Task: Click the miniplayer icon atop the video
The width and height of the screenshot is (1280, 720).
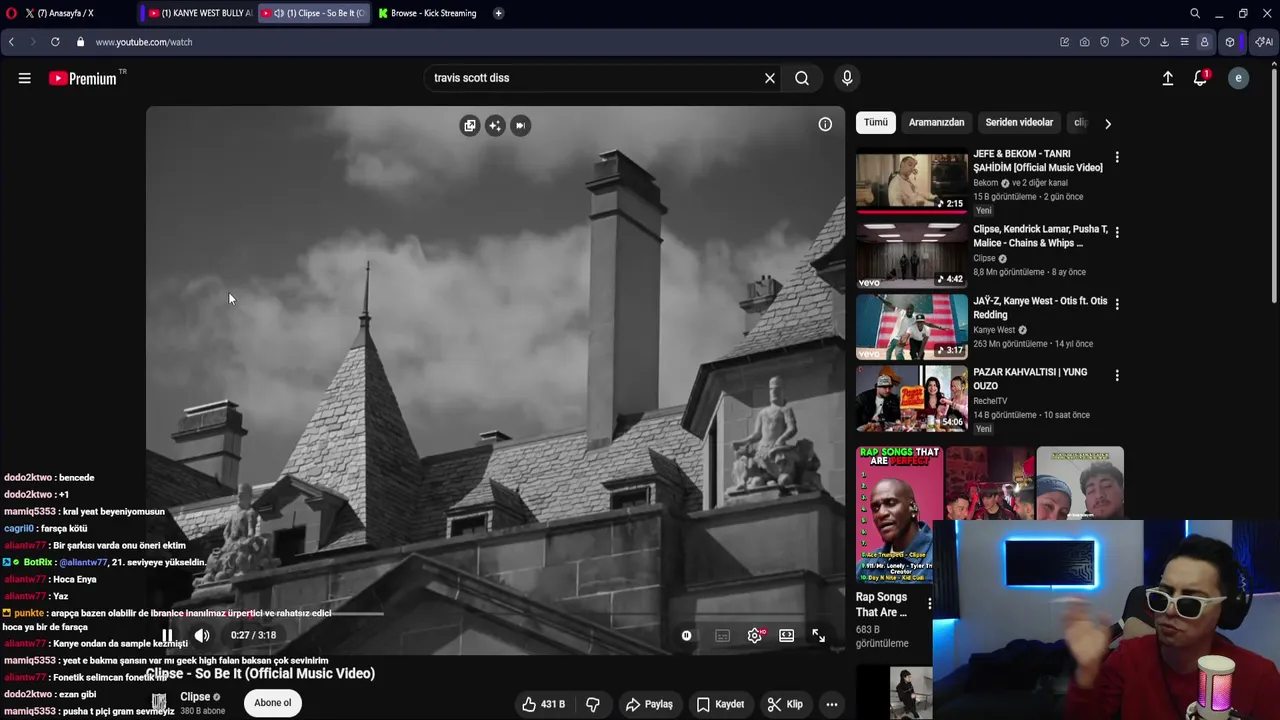Action: pos(470,125)
